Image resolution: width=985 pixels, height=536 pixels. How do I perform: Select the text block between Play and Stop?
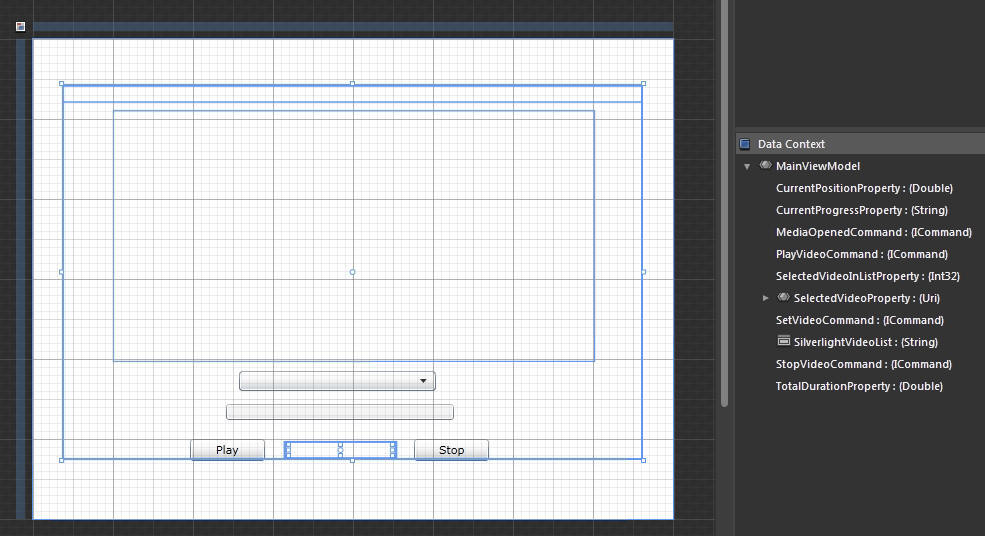(x=340, y=450)
